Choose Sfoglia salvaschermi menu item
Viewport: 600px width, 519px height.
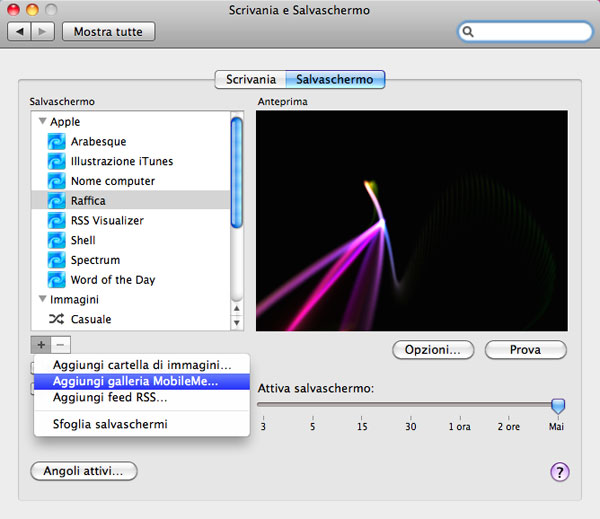pos(142,424)
